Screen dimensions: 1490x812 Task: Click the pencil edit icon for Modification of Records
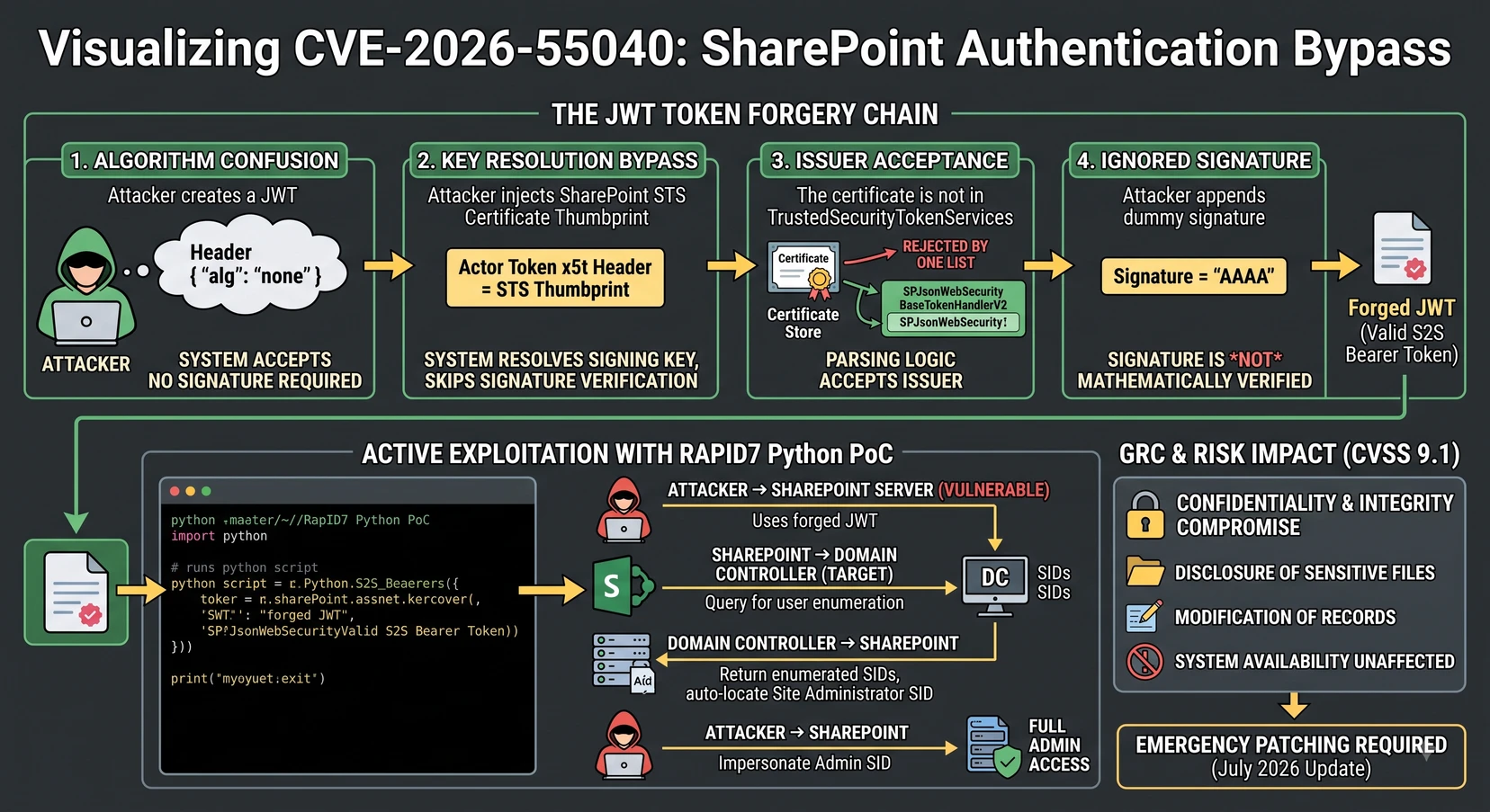pos(1144,616)
